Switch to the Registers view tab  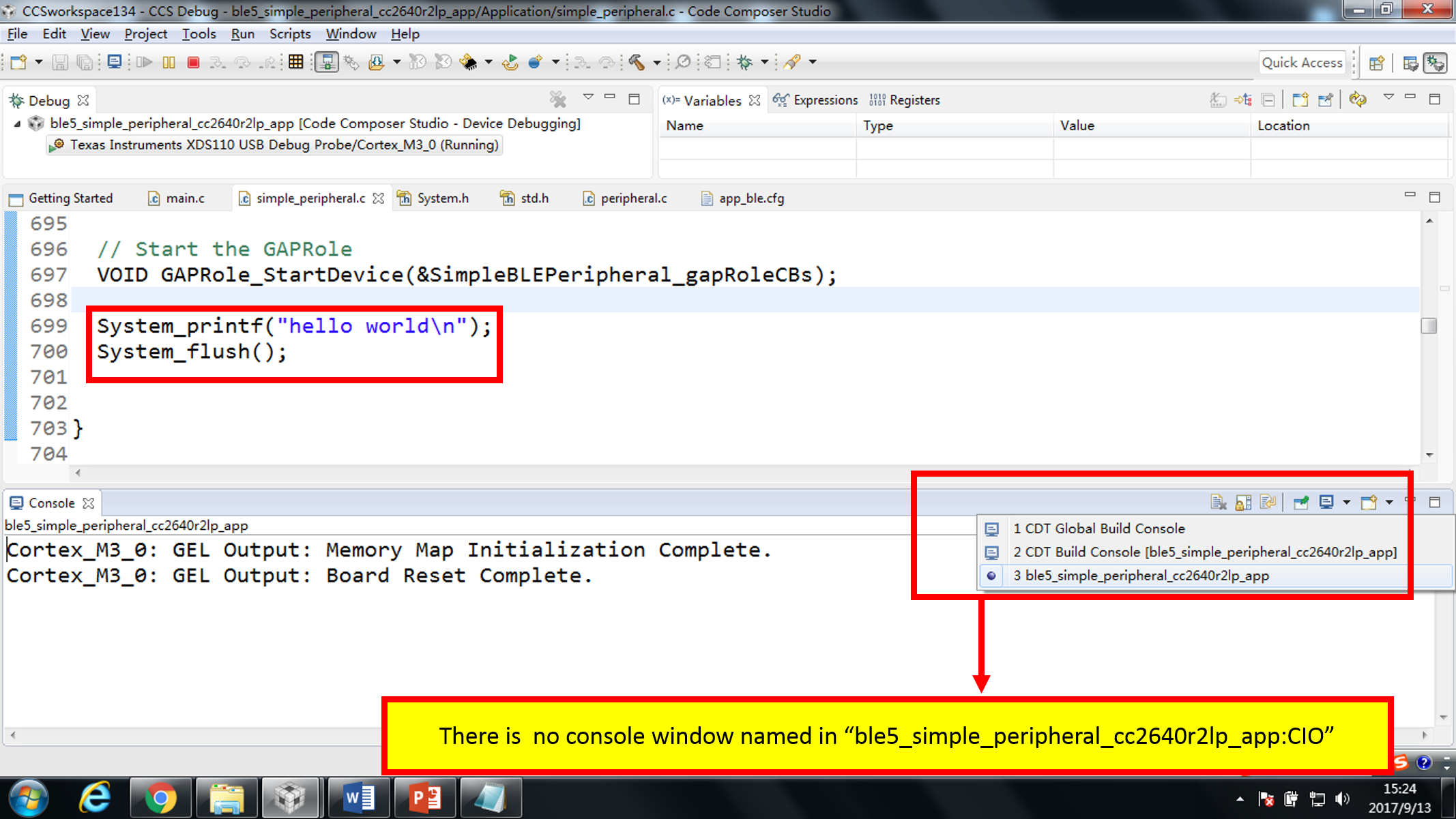[x=913, y=100]
